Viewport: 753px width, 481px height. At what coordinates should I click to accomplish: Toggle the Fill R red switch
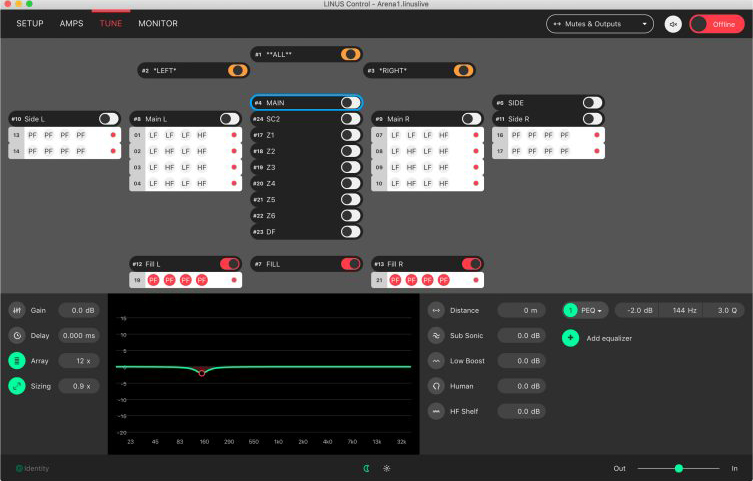(471, 264)
